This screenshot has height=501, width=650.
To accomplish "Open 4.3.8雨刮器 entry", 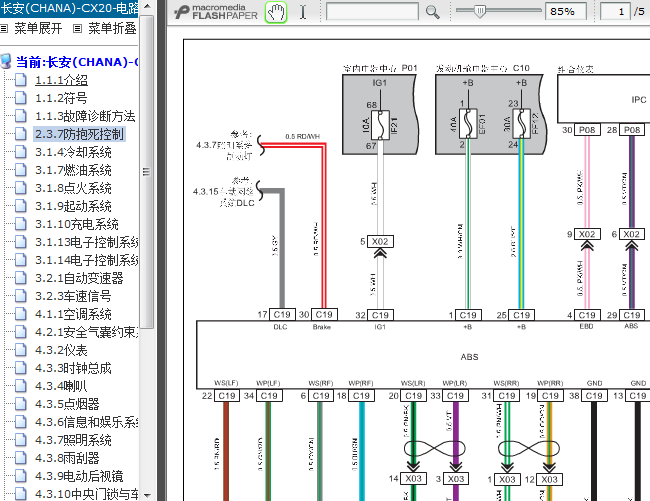I will point(67,458).
